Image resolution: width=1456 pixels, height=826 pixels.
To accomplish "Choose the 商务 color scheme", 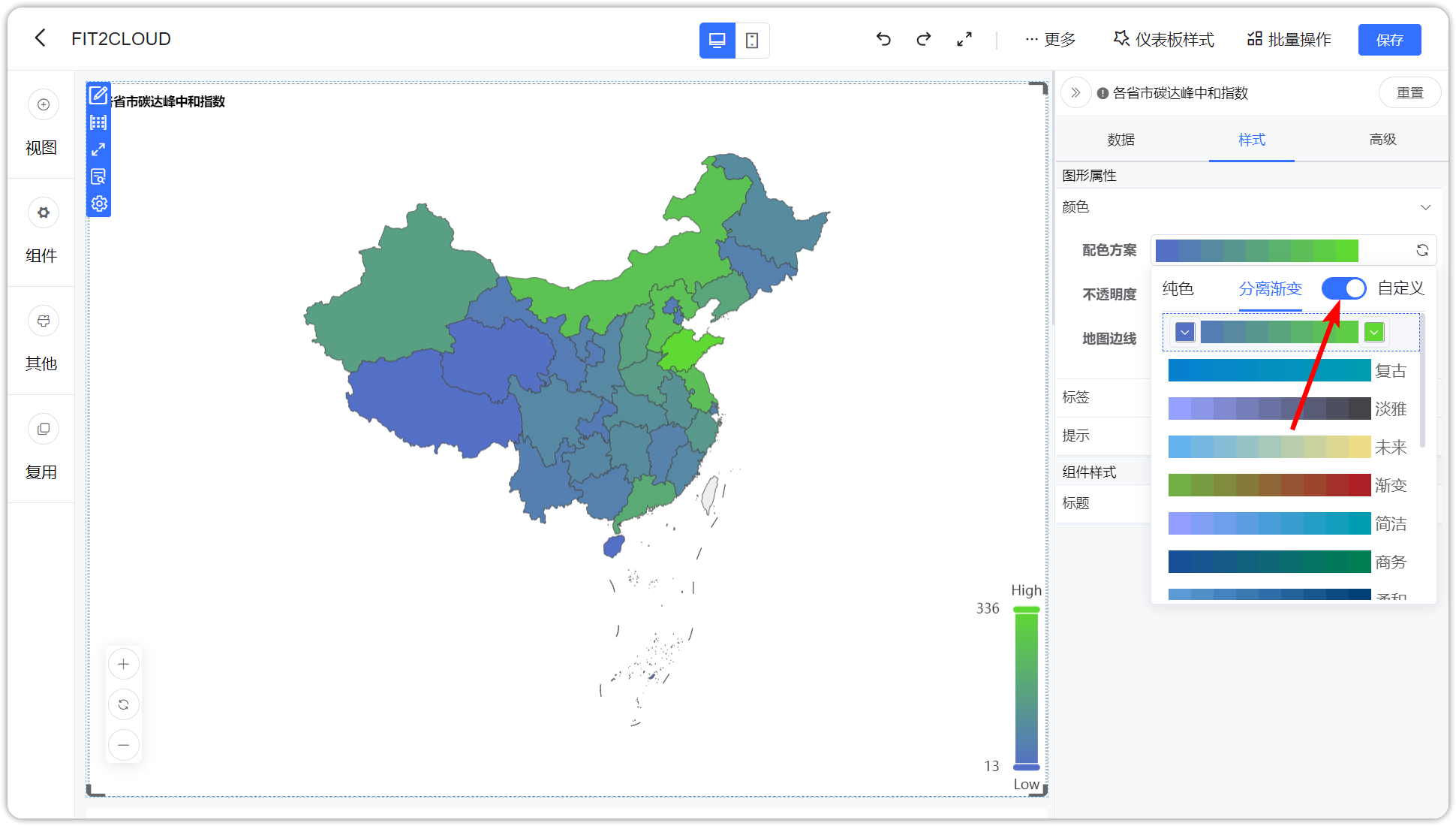I will click(x=1288, y=562).
